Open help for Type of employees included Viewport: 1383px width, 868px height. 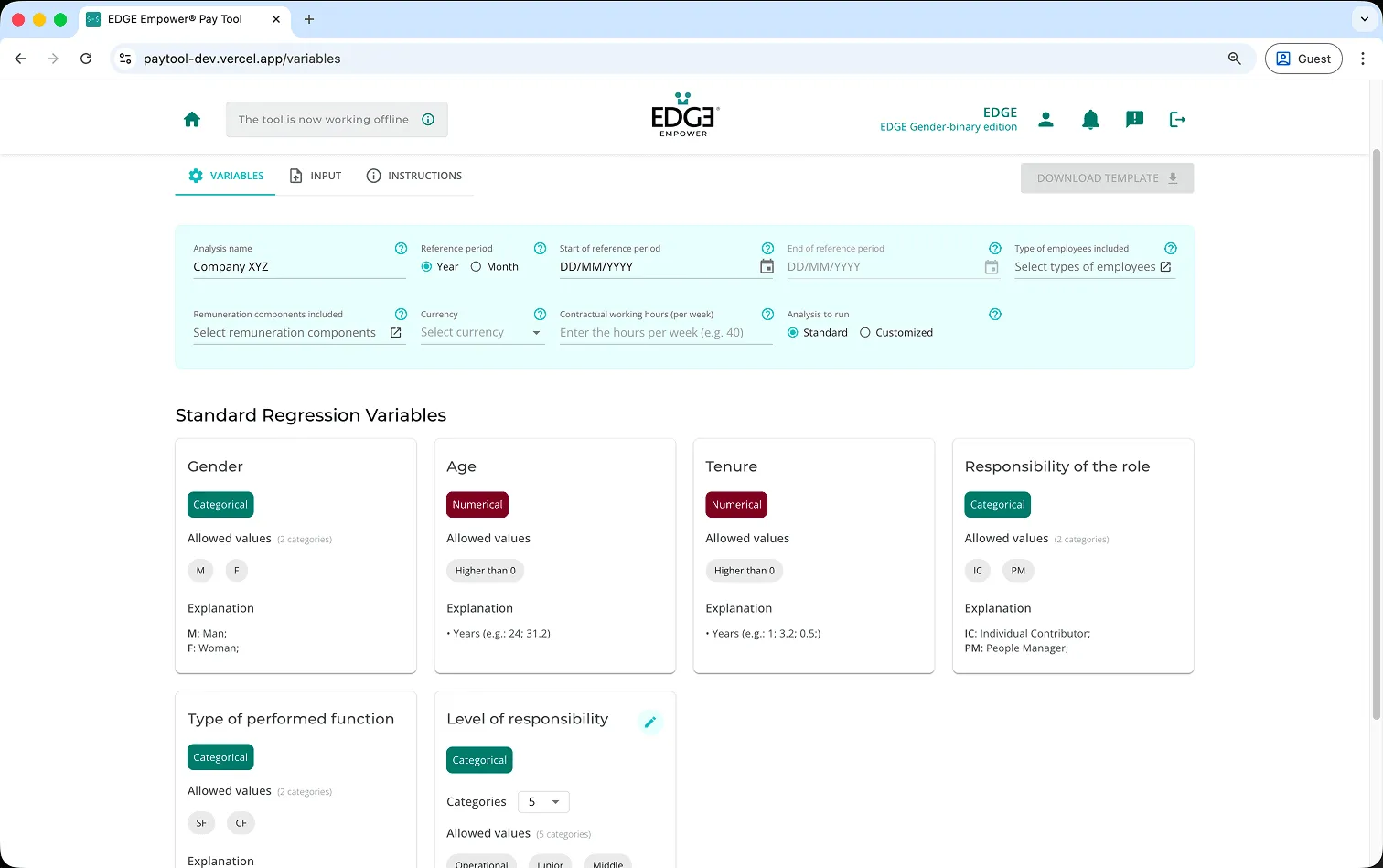point(1171,248)
